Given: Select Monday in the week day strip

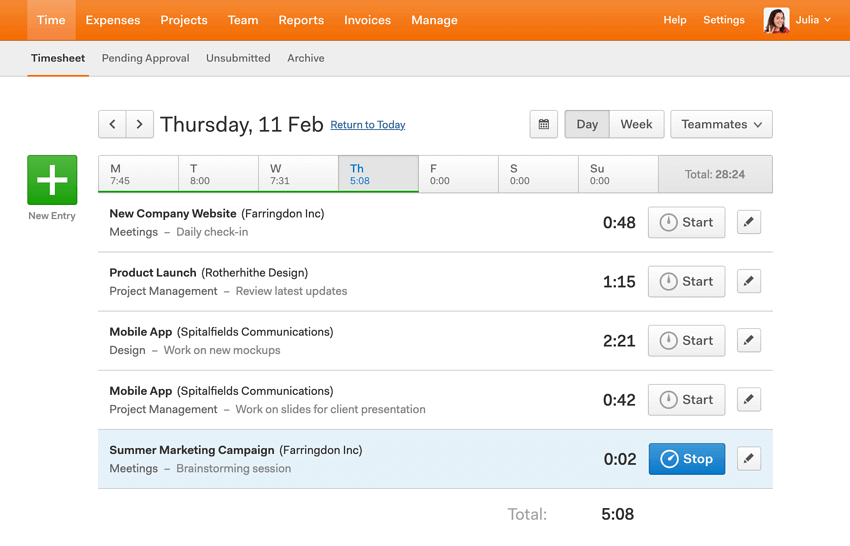Looking at the screenshot, I should tap(138, 174).
